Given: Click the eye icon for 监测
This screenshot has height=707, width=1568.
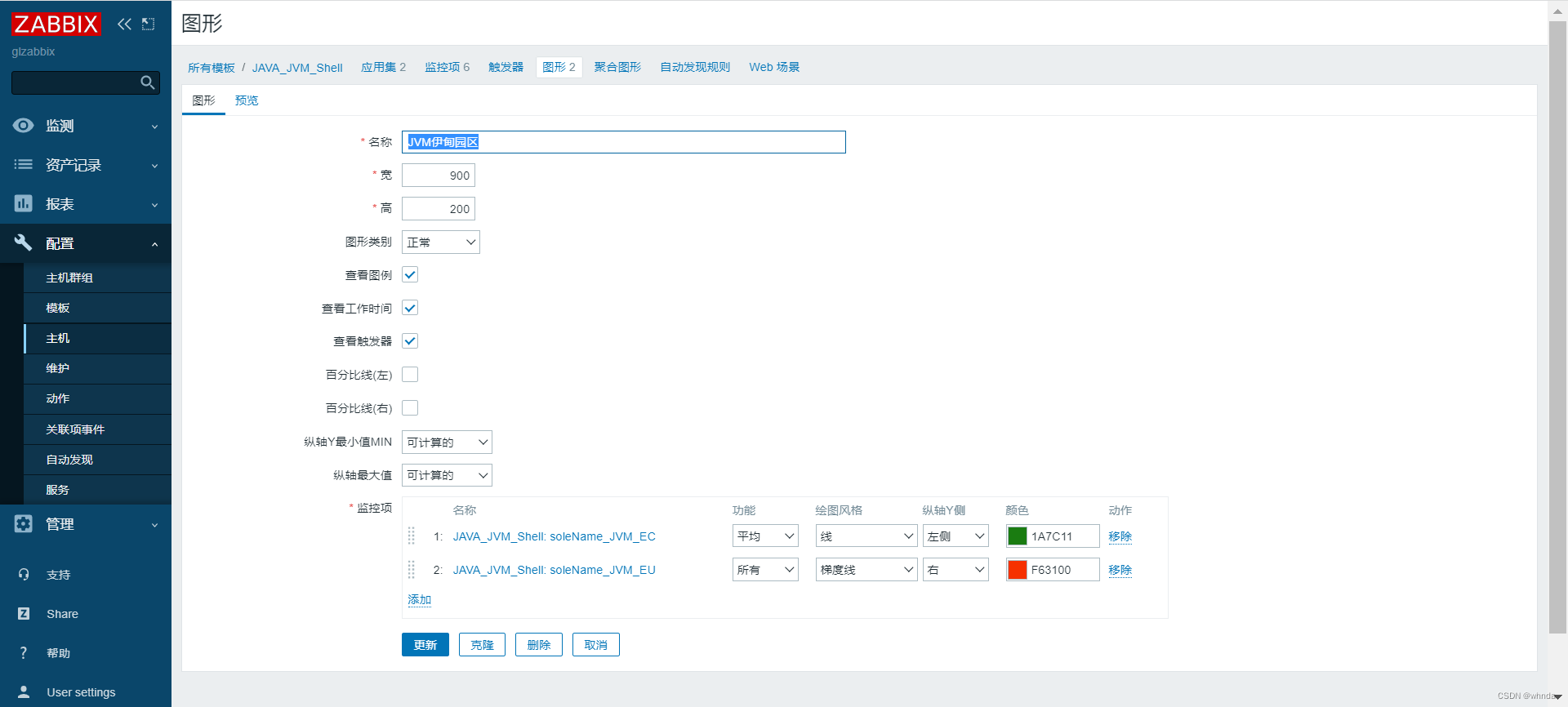Looking at the screenshot, I should click(x=24, y=125).
